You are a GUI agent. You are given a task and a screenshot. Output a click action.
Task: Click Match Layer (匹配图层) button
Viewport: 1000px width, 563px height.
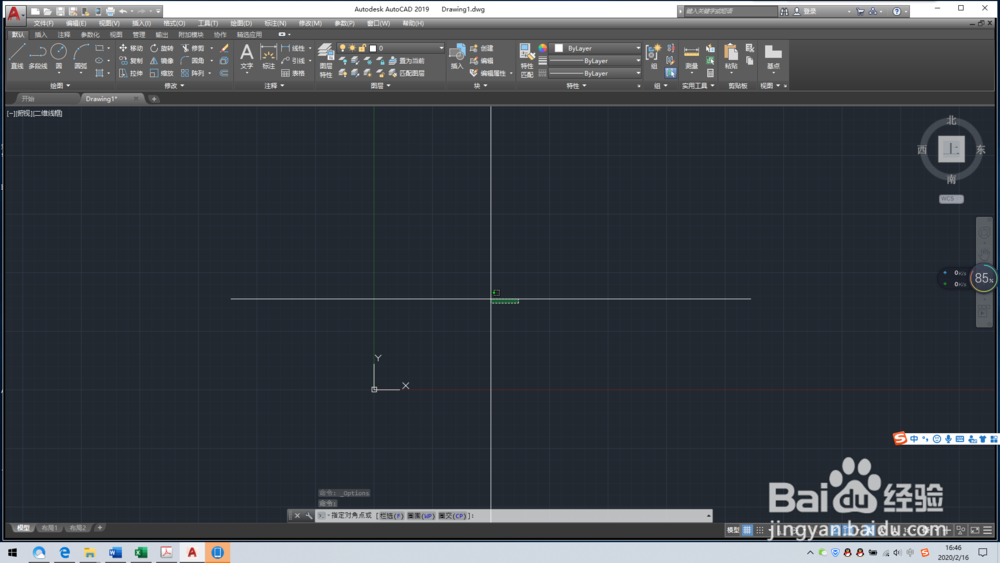coord(406,73)
